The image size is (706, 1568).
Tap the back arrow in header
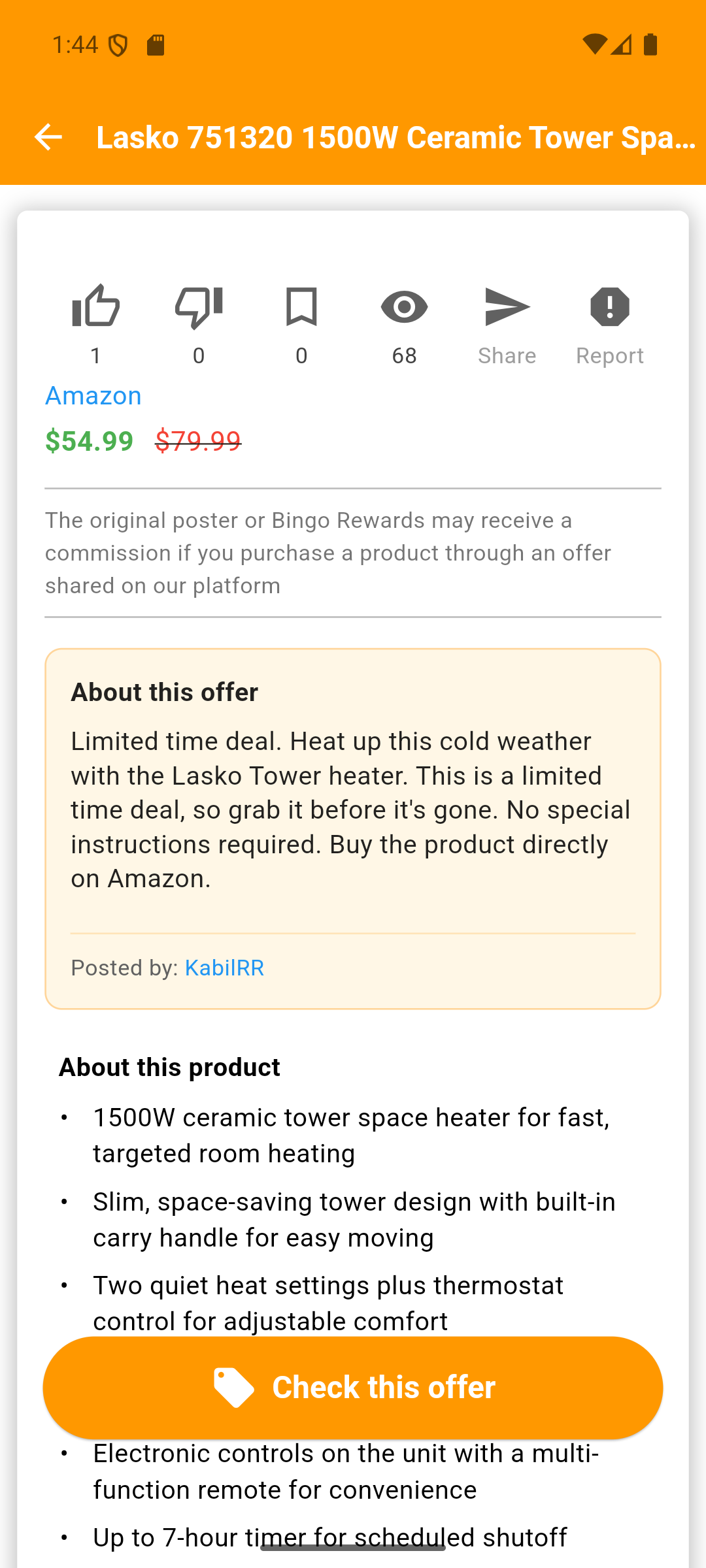48,137
